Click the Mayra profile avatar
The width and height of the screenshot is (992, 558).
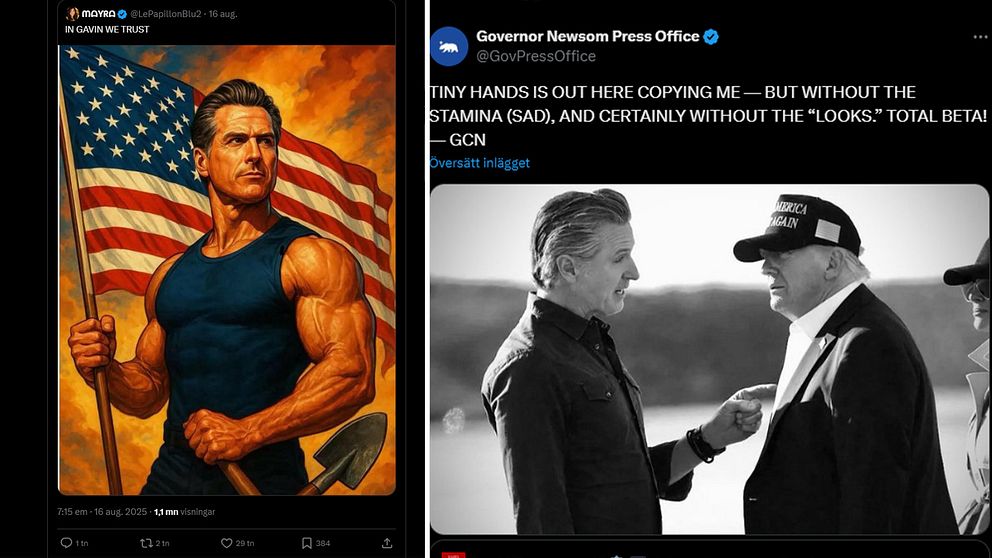click(73, 14)
